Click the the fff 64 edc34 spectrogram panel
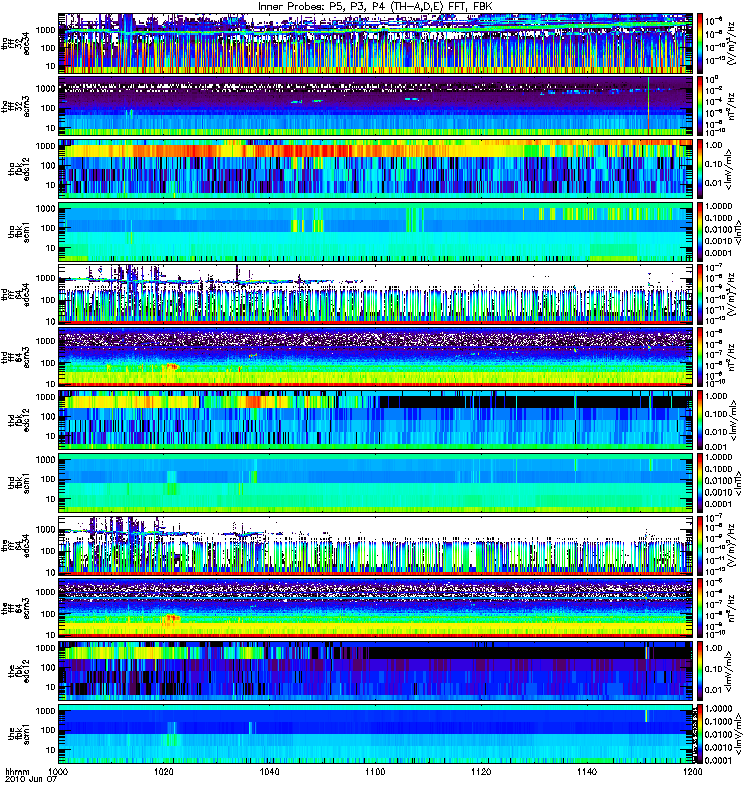The width and height of the screenshot is (750, 800). pos(376,545)
